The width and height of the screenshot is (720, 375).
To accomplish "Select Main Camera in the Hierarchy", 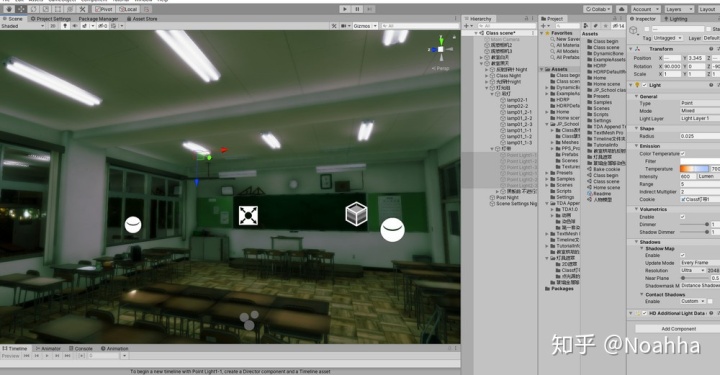I will 505,39.
